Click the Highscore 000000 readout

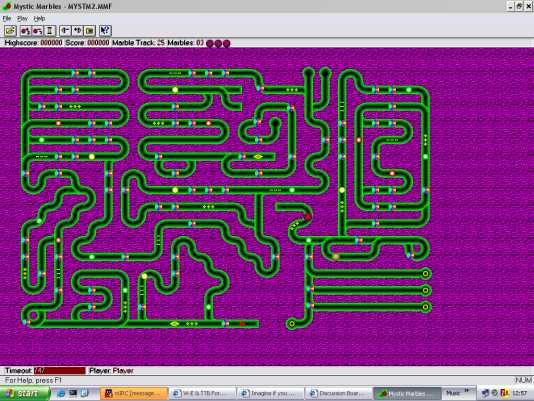coord(33,43)
